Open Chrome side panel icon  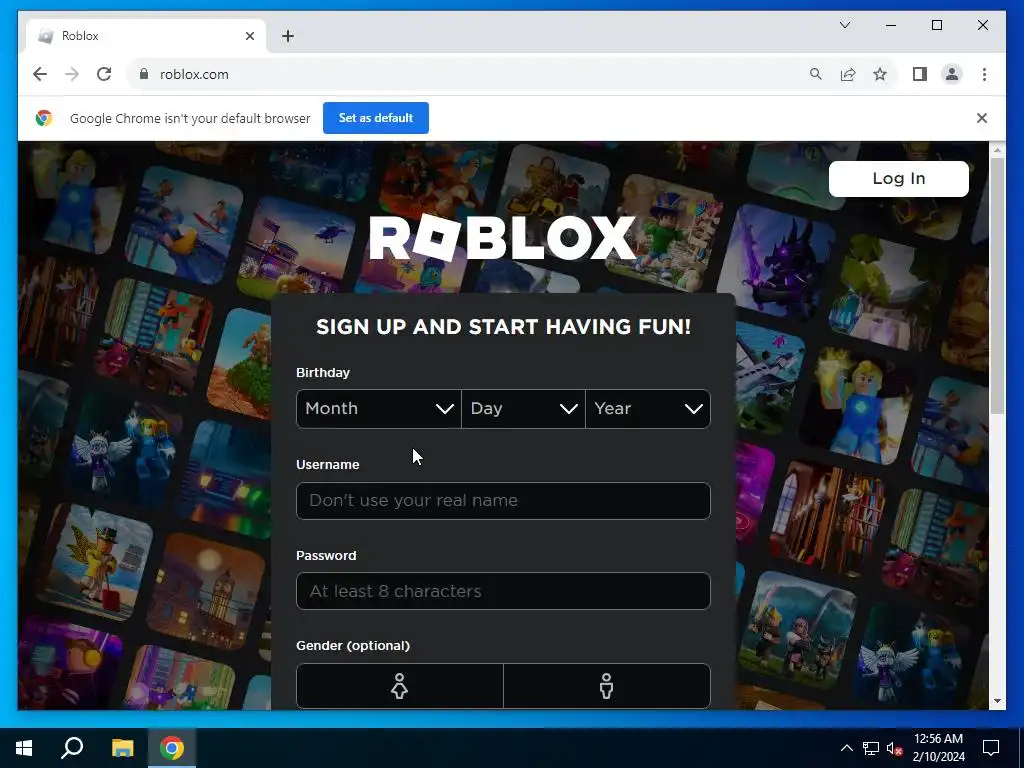click(x=920, y=74)
